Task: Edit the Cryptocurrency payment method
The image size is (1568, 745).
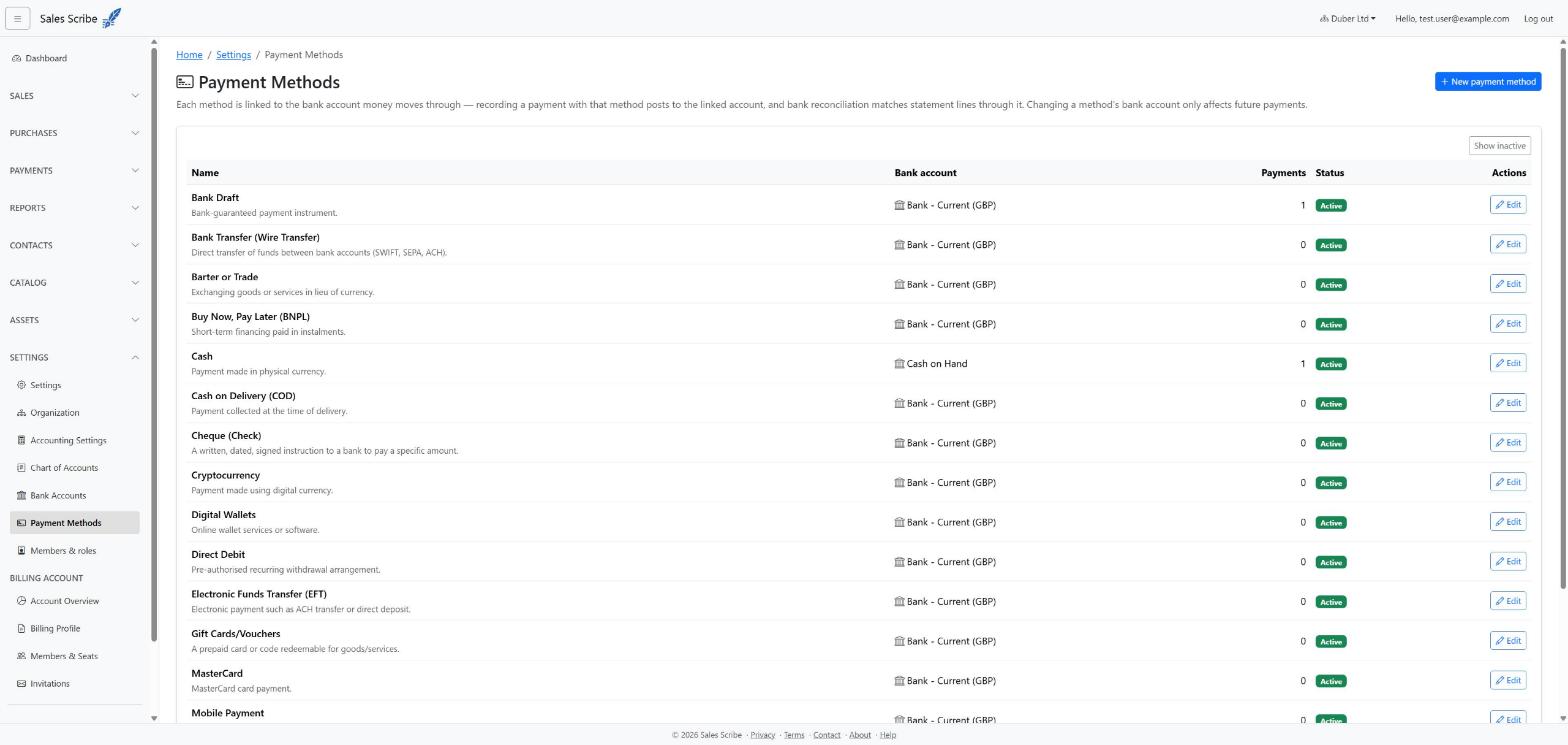Action: (1507, 482)
